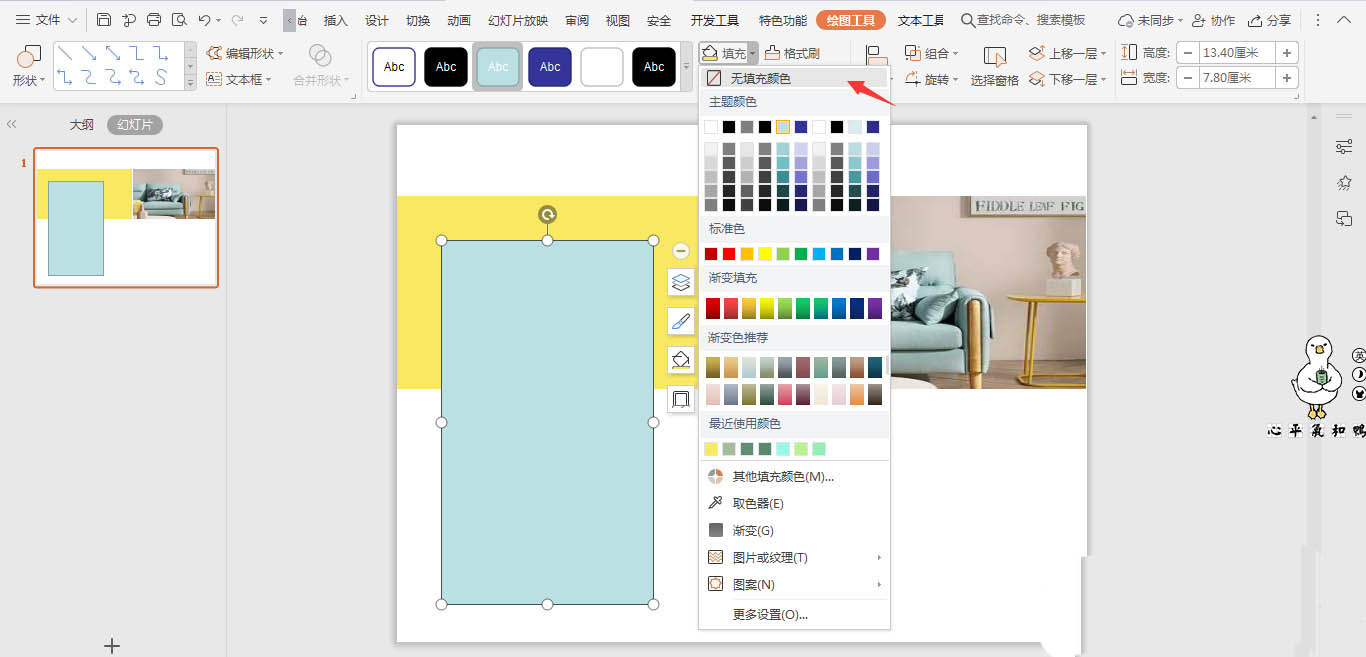Open the Selection Pane (选择窗格)

pos(994,66)
